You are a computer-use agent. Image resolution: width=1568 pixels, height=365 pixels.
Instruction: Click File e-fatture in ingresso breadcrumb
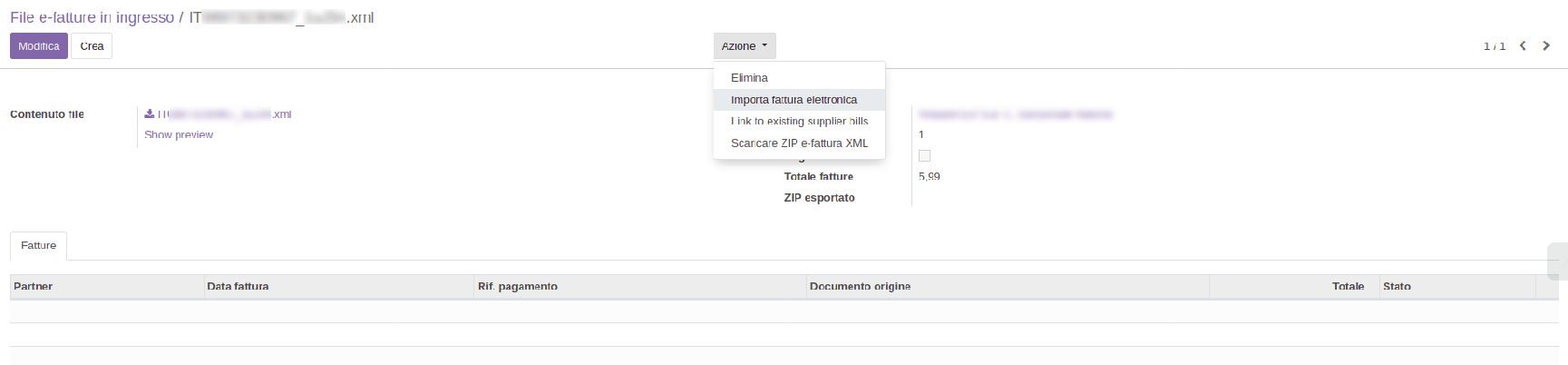click(x=92, y=17)
